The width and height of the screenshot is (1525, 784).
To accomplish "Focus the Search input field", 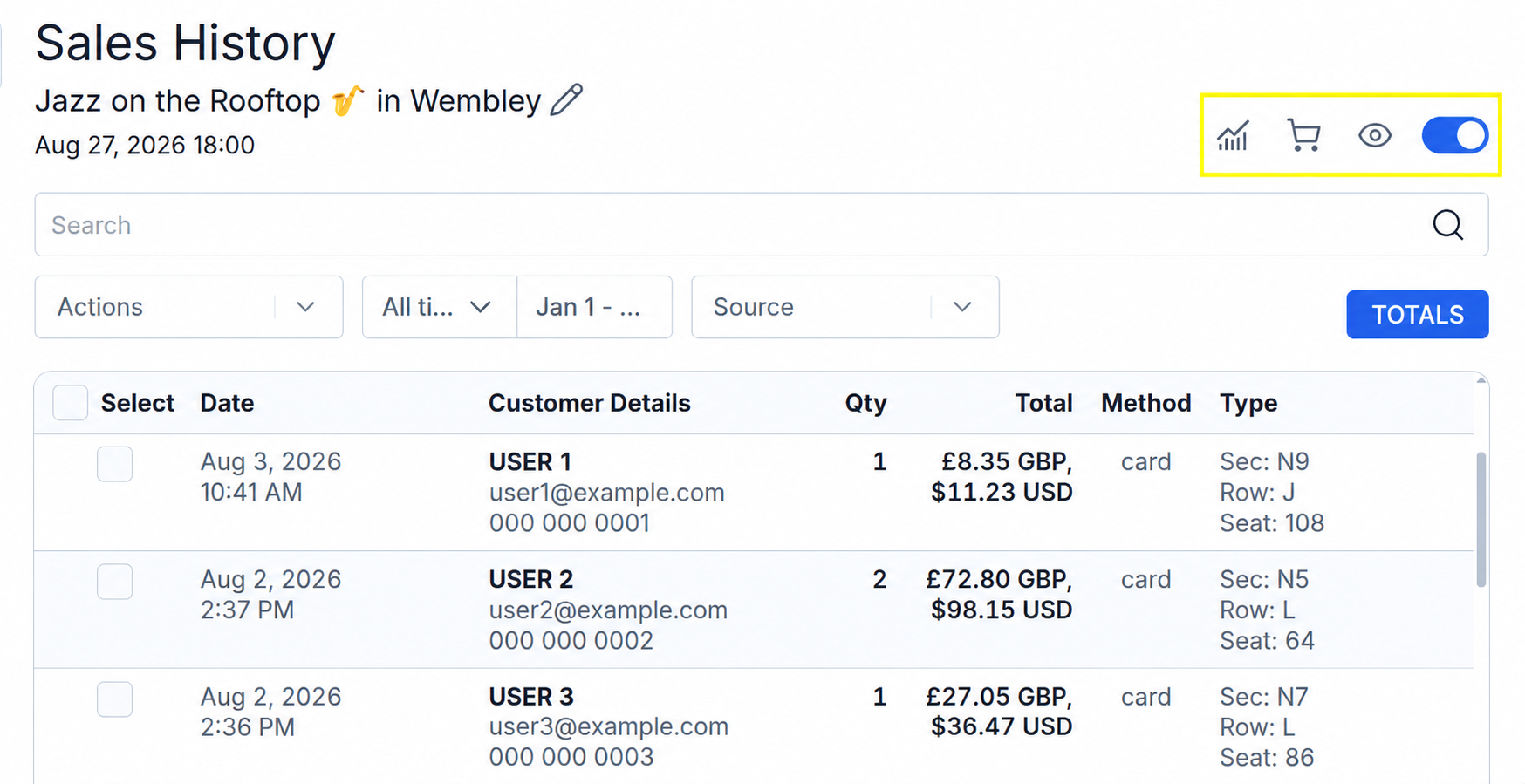I will (x=733, y=225).
